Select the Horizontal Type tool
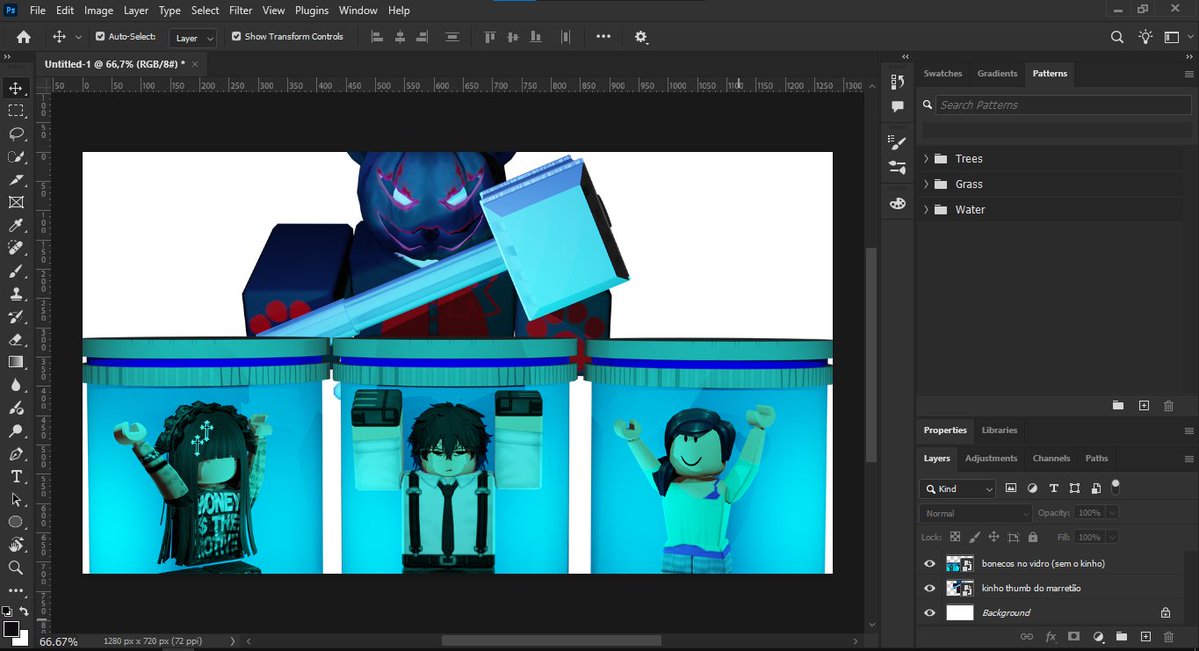1199x651 pixels. (x=16, y=477)
